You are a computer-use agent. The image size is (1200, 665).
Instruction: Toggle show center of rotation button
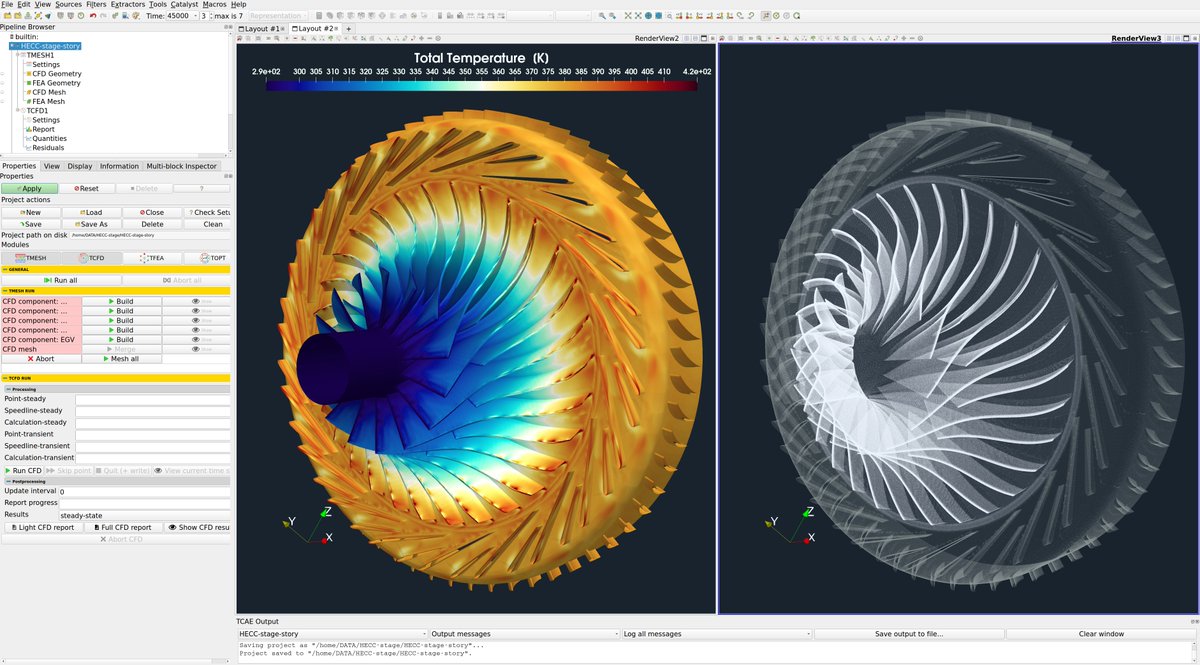[x=776, y=17]
